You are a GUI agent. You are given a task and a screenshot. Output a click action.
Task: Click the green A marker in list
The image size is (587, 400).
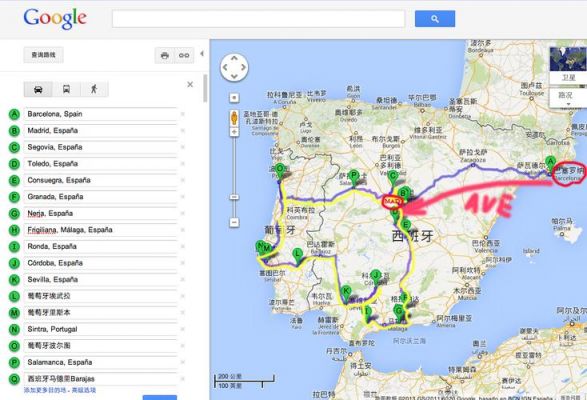click(14, 114)
